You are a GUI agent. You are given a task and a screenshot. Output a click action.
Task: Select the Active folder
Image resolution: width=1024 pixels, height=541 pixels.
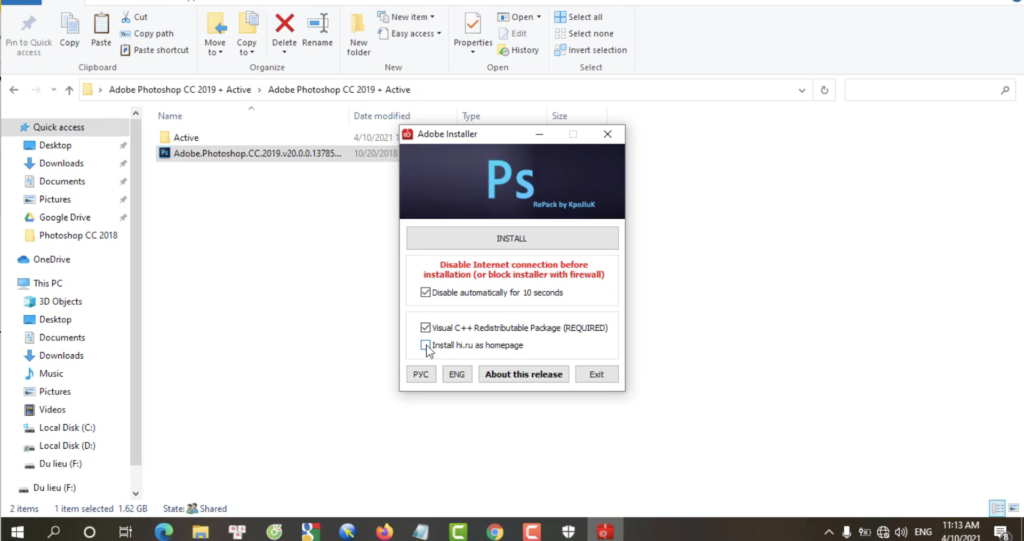186,137
